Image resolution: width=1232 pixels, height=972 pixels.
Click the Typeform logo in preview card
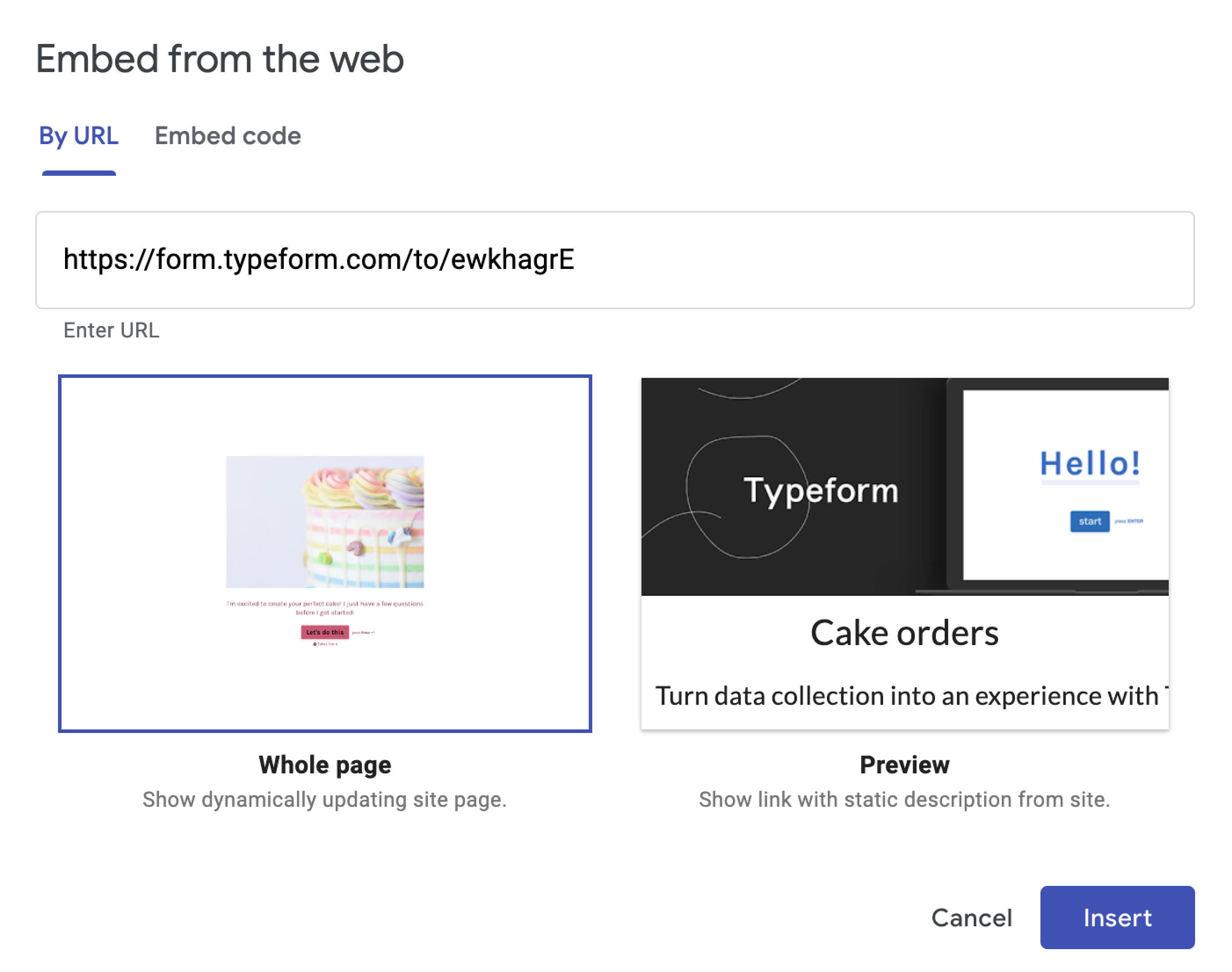click(x=821, y=490)
